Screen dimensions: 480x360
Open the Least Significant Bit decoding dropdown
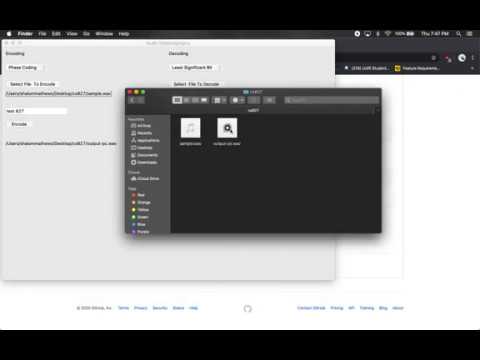point(195,68)
